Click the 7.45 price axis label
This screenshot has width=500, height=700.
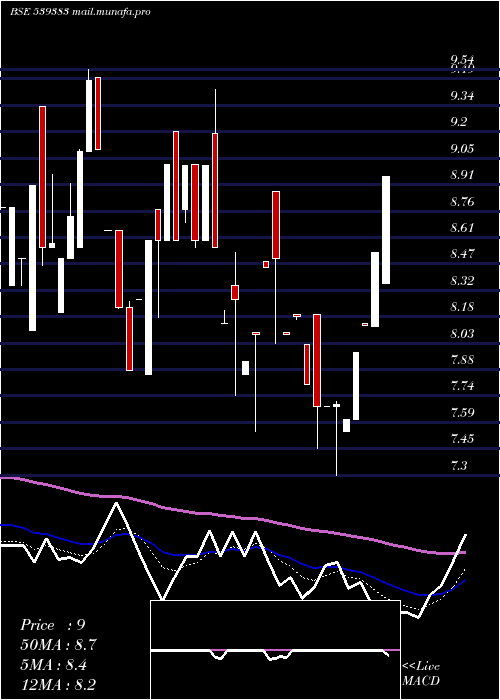pos(462,439)
